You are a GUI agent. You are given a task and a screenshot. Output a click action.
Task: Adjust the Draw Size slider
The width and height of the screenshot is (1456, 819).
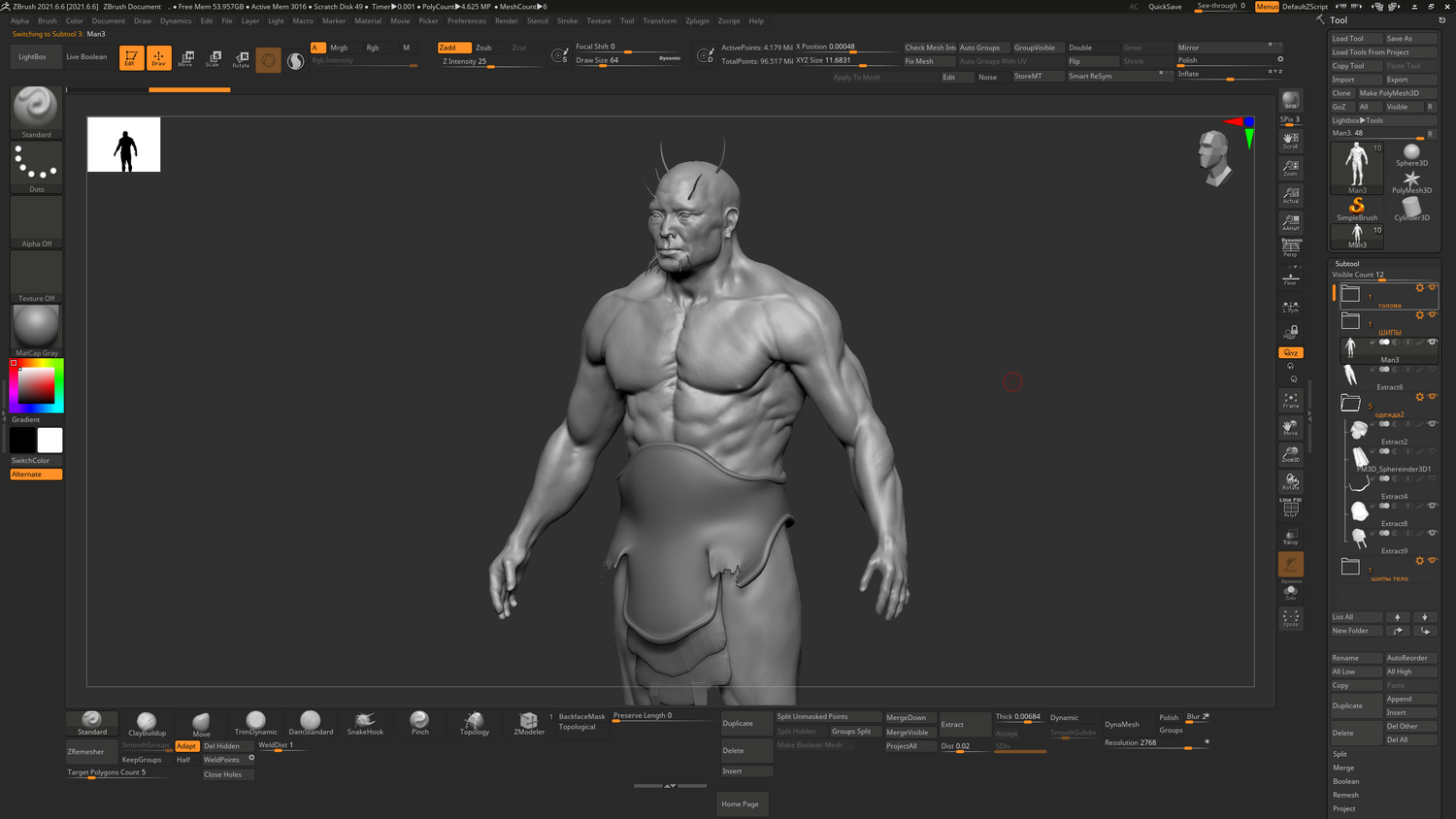[627, 60]
